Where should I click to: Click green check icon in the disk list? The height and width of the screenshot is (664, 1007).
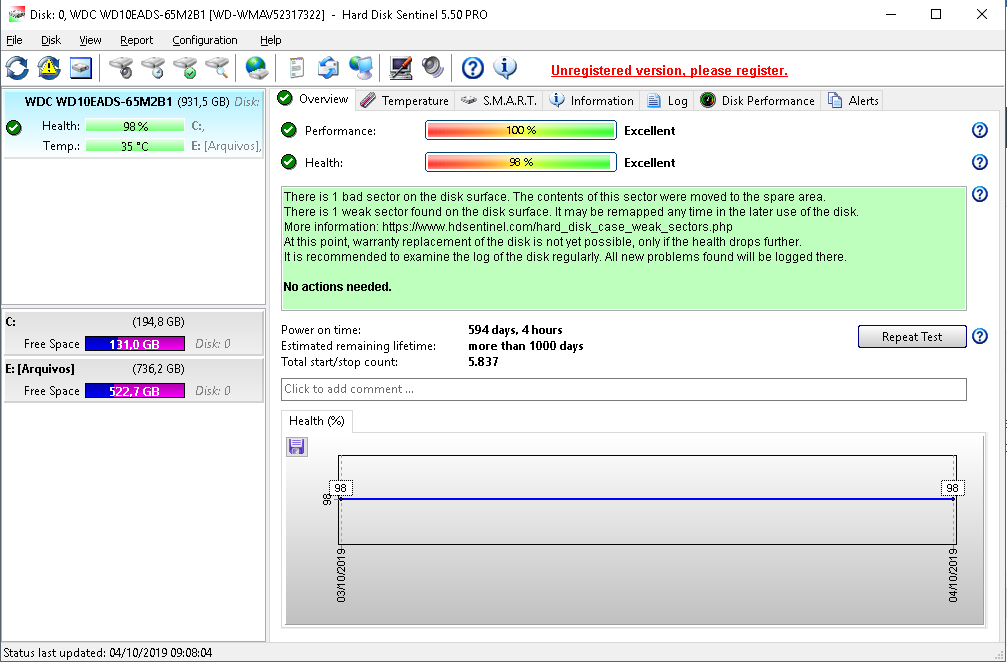[x=13, y=127]
